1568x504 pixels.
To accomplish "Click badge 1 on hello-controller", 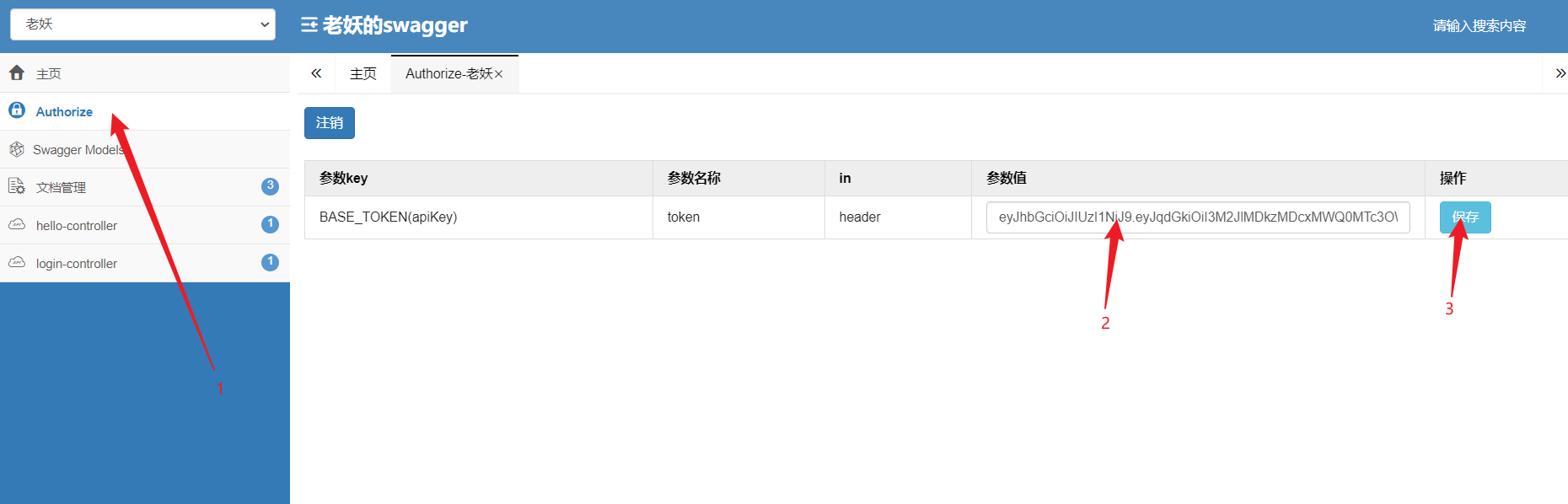I will pyautogui.click(x=270, y=224).
